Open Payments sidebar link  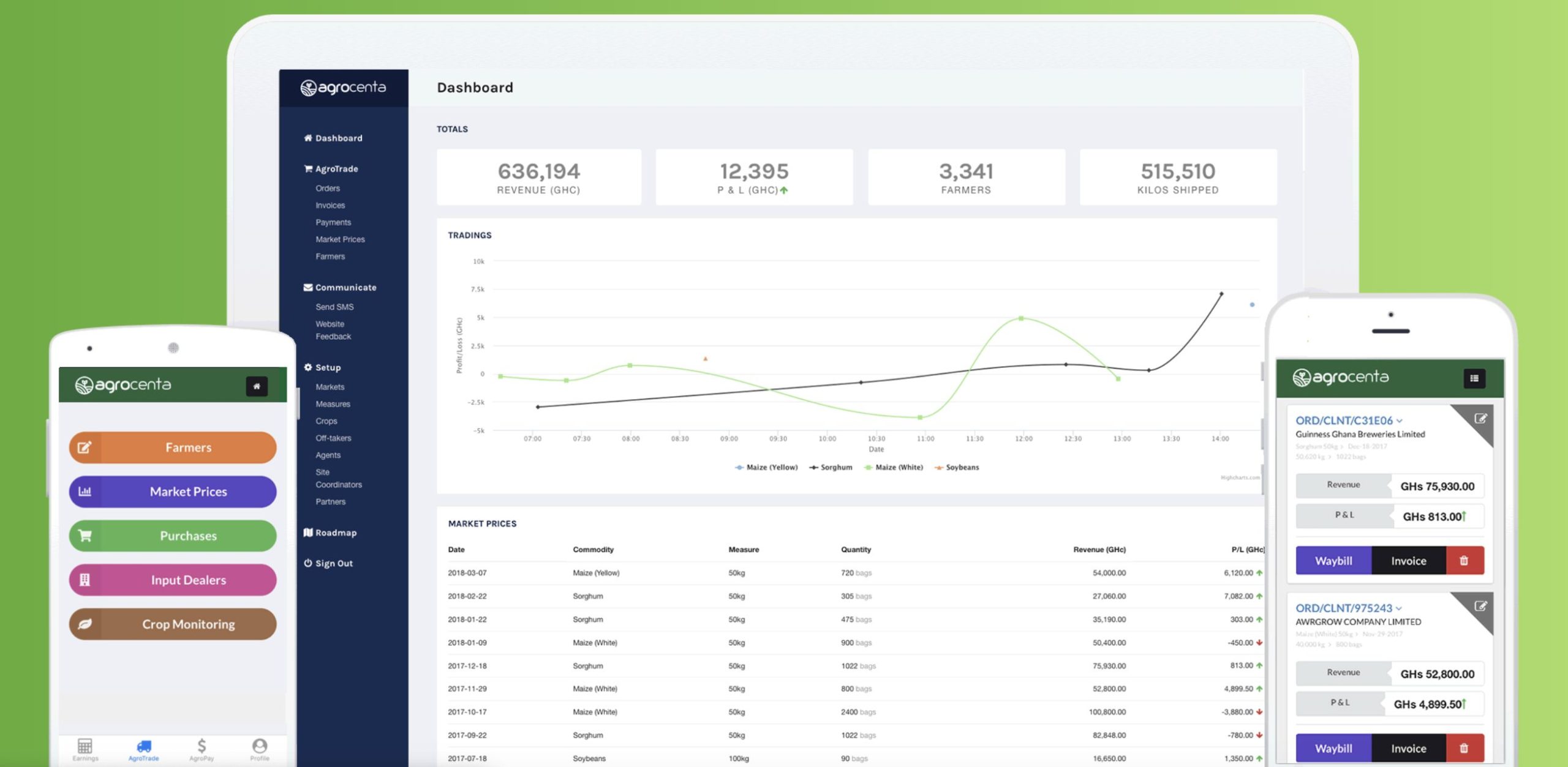click(x=333, y=223)
